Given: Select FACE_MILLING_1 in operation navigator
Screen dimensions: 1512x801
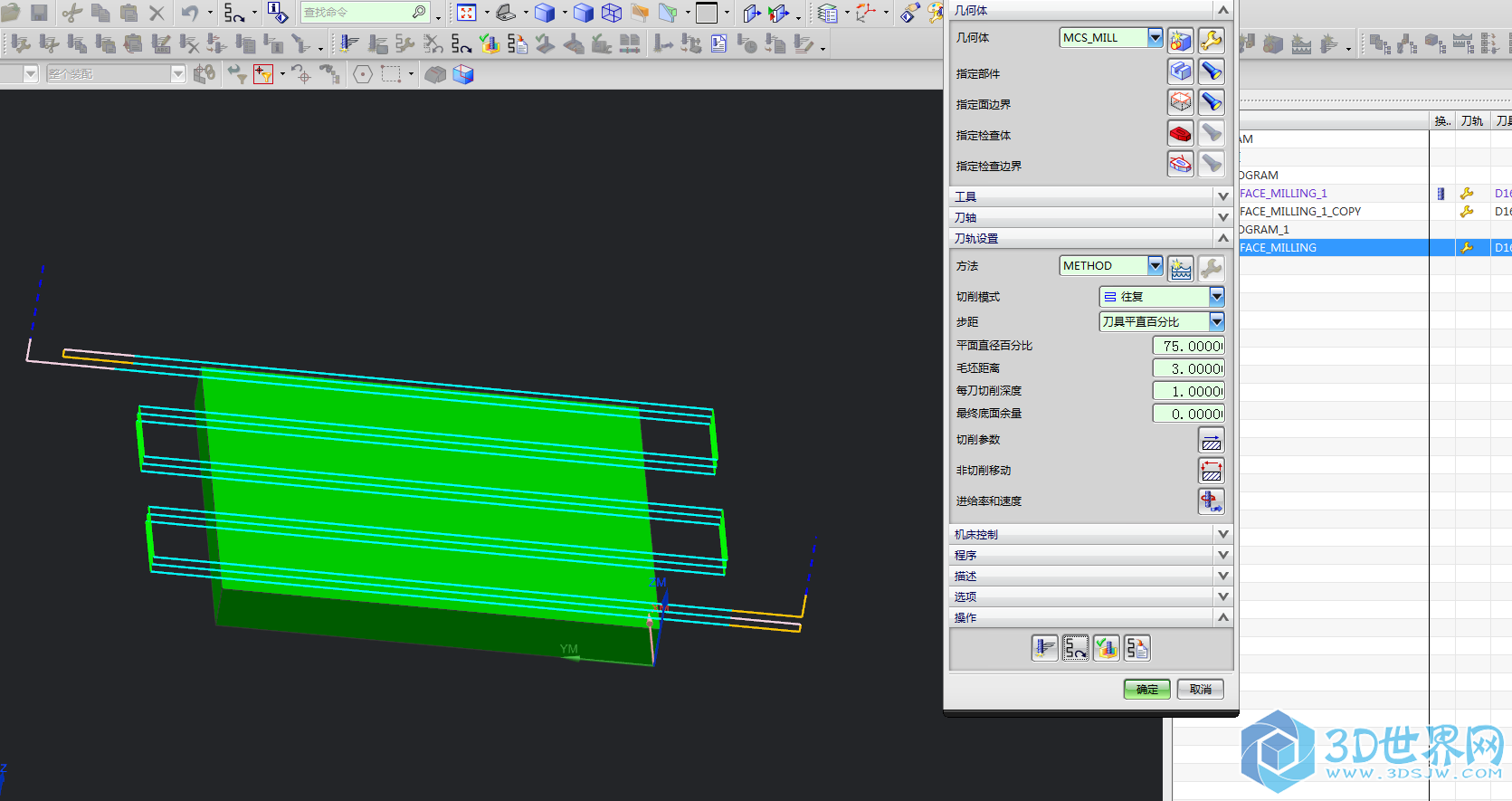Looking at the screenshot, I should [1283, 193].
